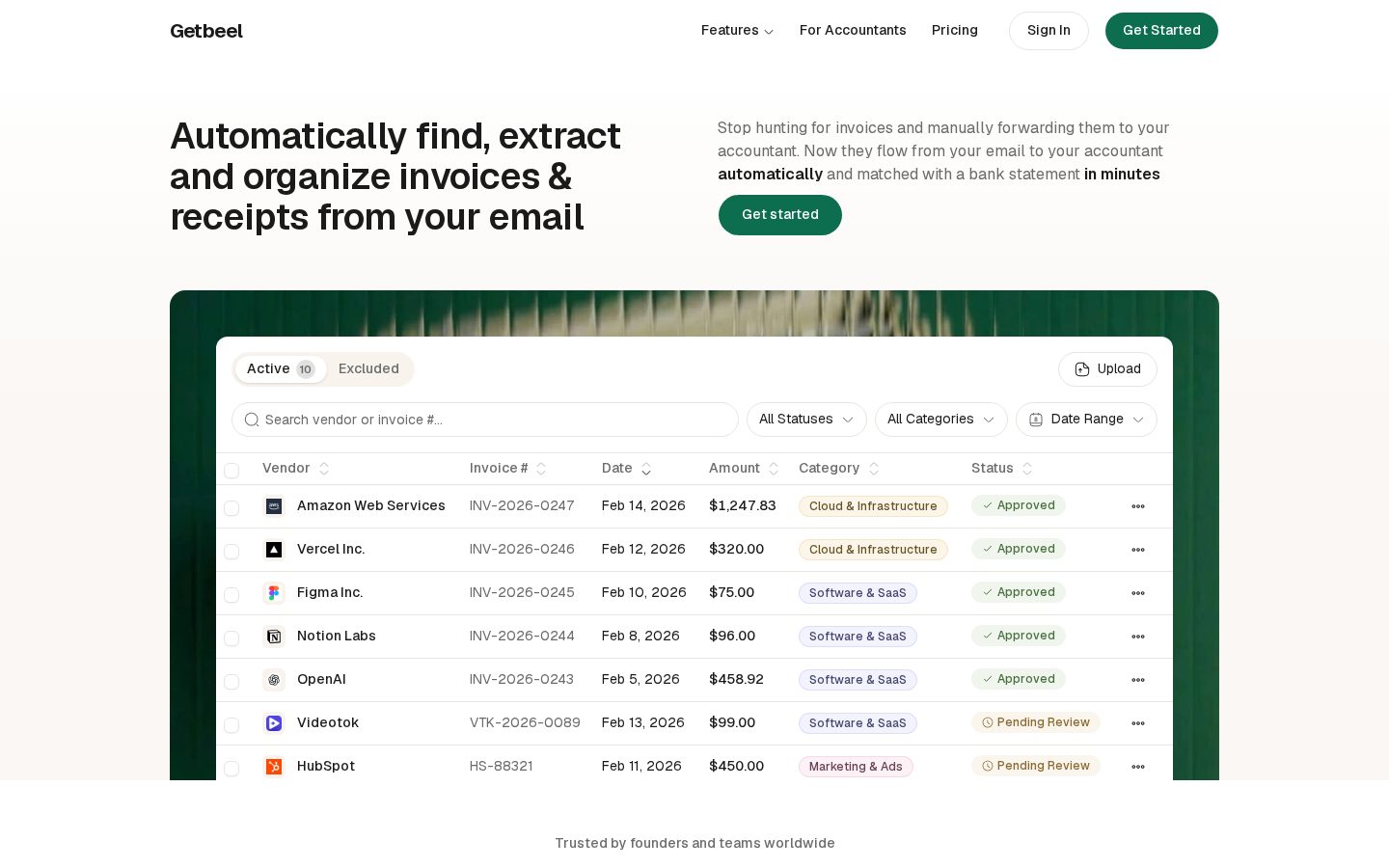Open more options for Vercel Inc. row
This screenshot has width=1389, height=868.
[x=1138, y=550]
